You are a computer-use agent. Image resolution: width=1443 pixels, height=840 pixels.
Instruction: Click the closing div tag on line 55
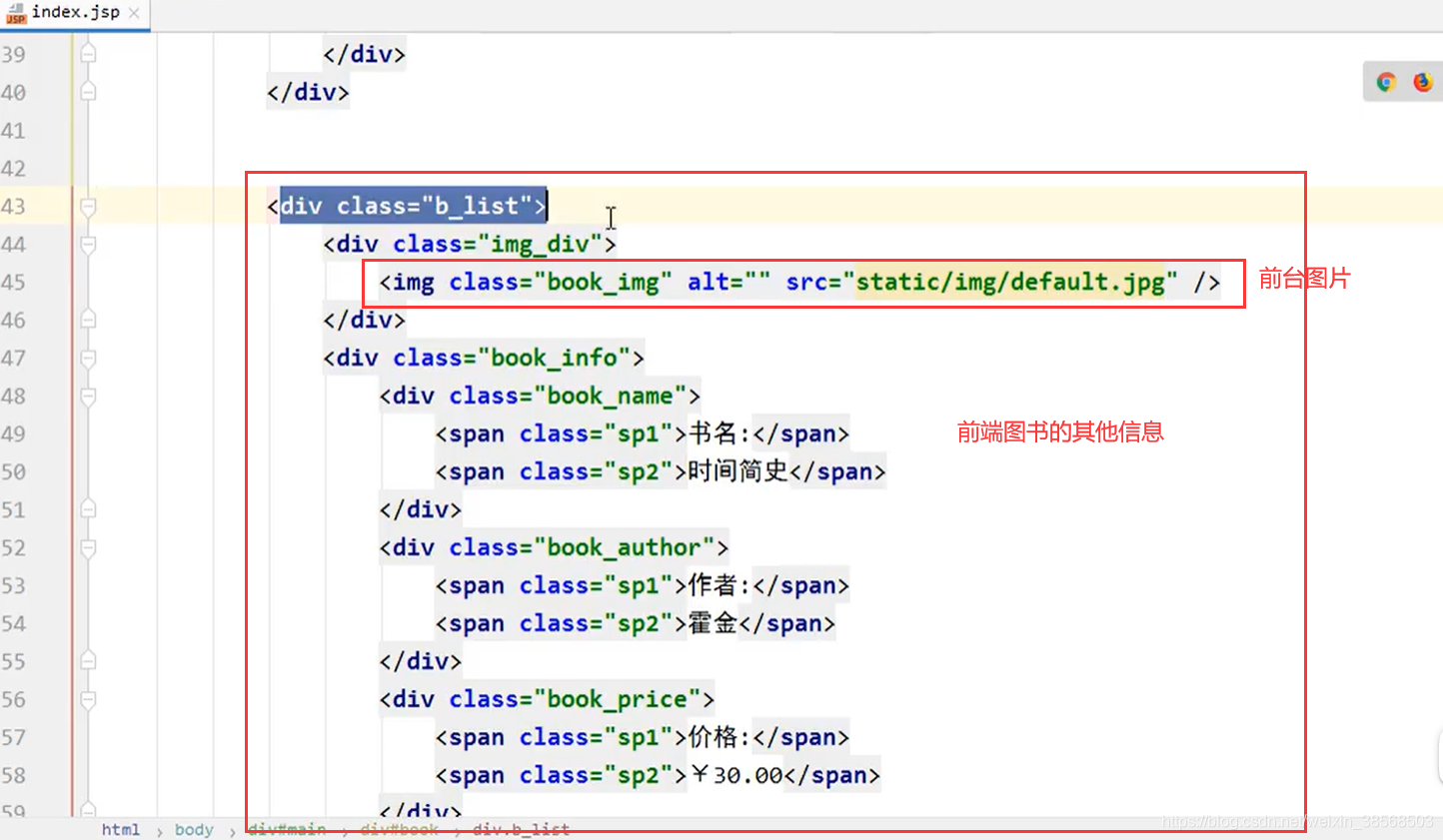[x=420, y=661]
